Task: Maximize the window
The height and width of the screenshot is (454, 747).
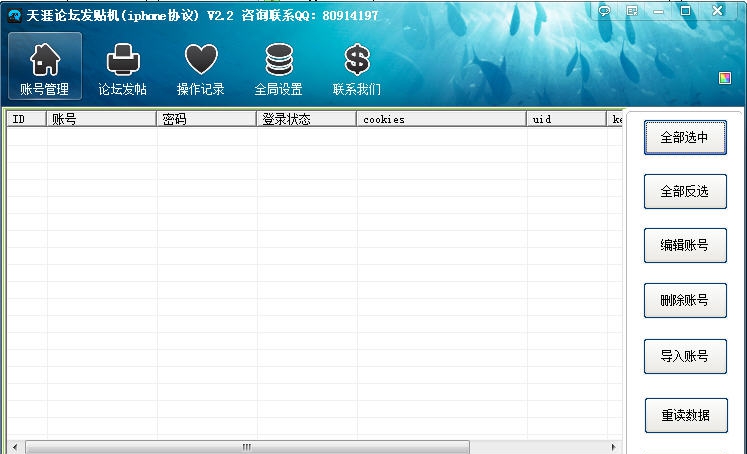Action: click(685, 10)
